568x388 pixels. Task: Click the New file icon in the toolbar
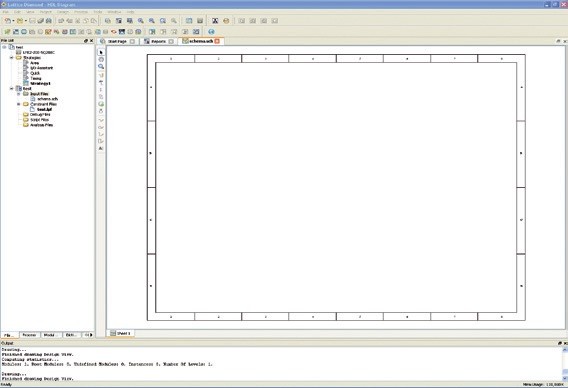pos(7,21)
